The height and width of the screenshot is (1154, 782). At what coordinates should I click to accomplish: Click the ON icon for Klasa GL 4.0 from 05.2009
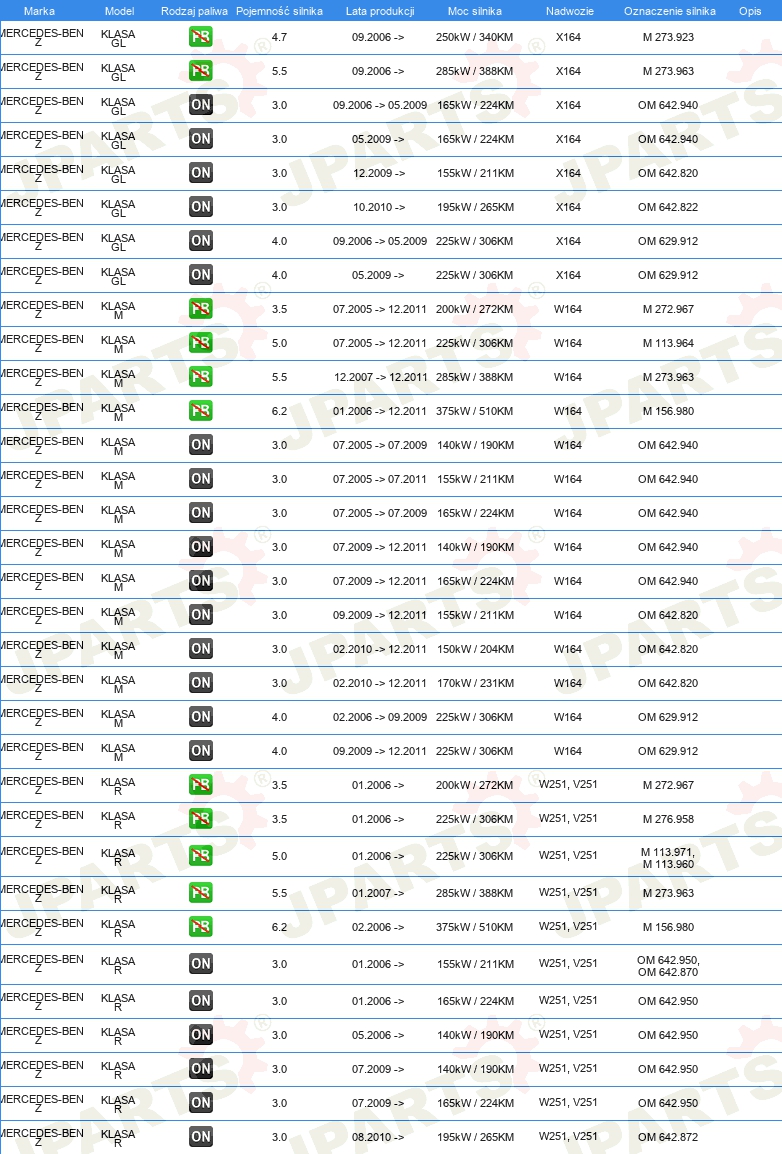click(x=200, y=275)
